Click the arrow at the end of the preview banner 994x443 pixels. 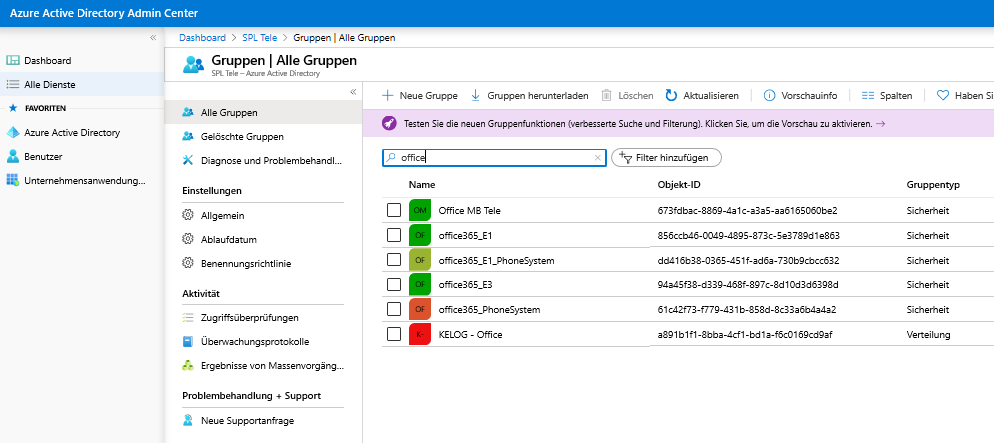point(881,124)
